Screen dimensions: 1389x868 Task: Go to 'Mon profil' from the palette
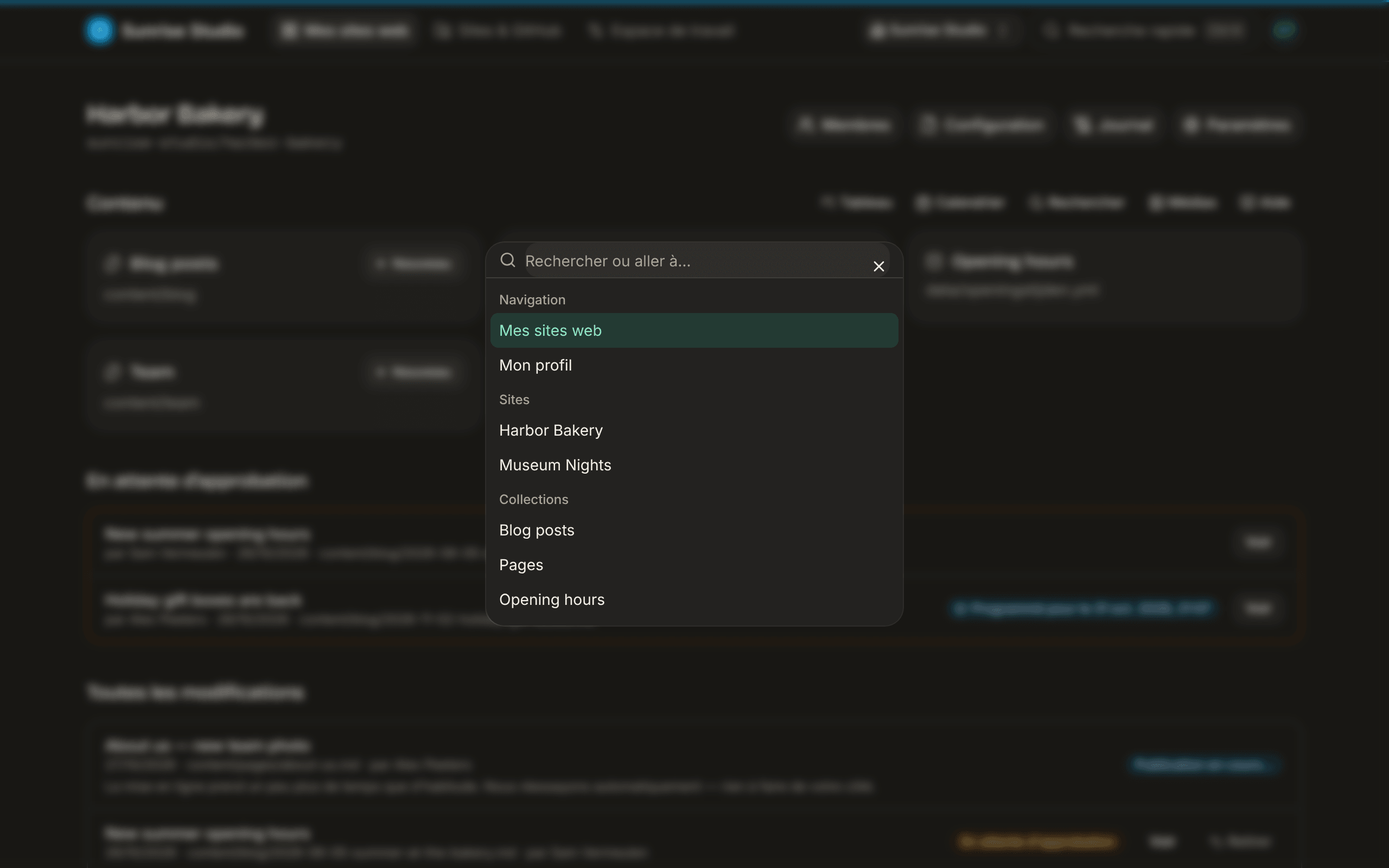(694, 365)
